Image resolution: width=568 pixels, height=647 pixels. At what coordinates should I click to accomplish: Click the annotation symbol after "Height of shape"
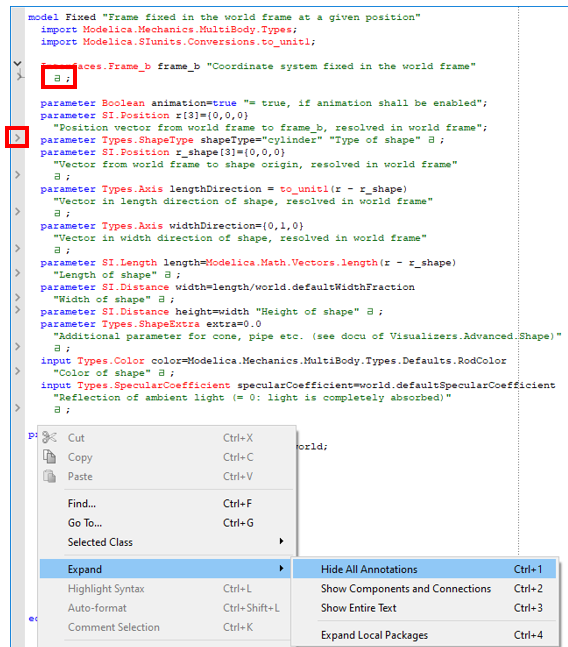tap(370, 311)
